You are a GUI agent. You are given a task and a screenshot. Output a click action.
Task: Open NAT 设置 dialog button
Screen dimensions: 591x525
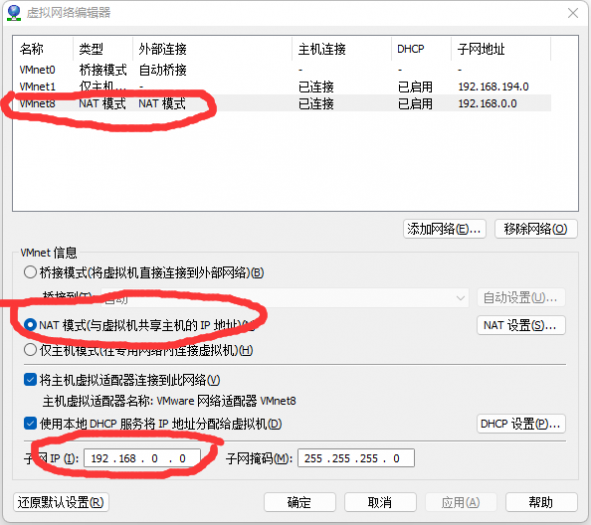tap(521, 325)
